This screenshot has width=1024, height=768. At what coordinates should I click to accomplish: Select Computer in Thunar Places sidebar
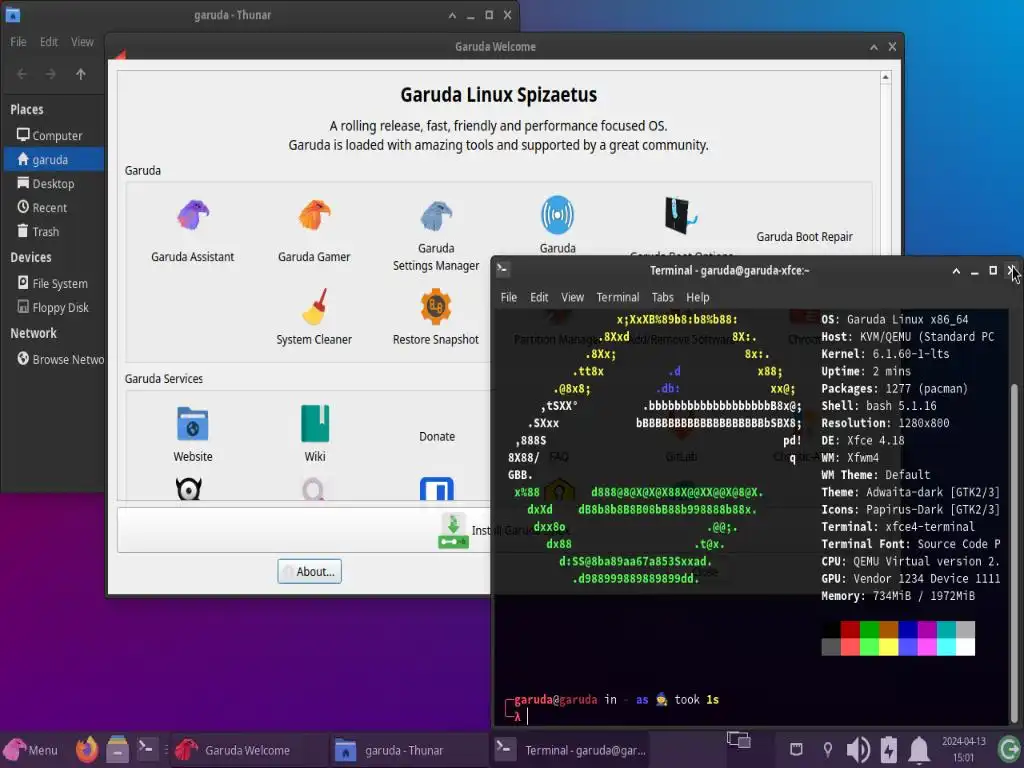(x=54, y=135)
